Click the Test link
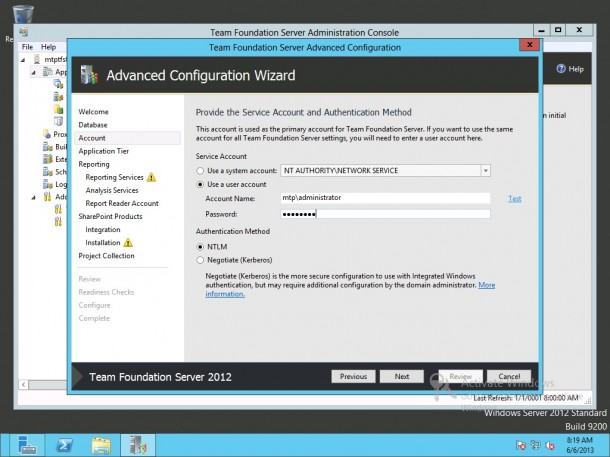This screenshot has height=457, width=610. point(514,199)
